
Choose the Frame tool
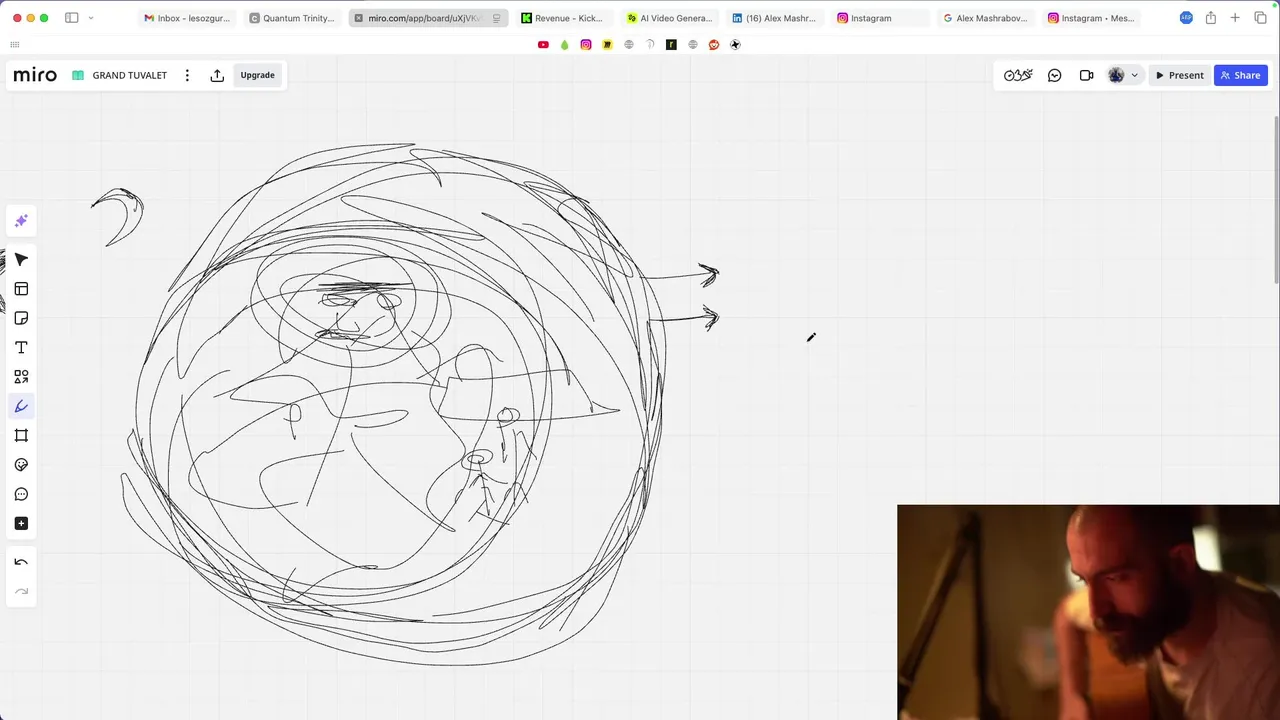[21, 436]
